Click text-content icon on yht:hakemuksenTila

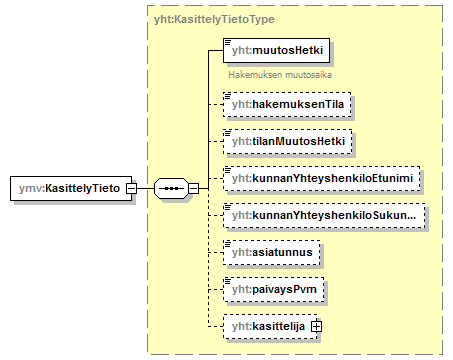point(228,96)
